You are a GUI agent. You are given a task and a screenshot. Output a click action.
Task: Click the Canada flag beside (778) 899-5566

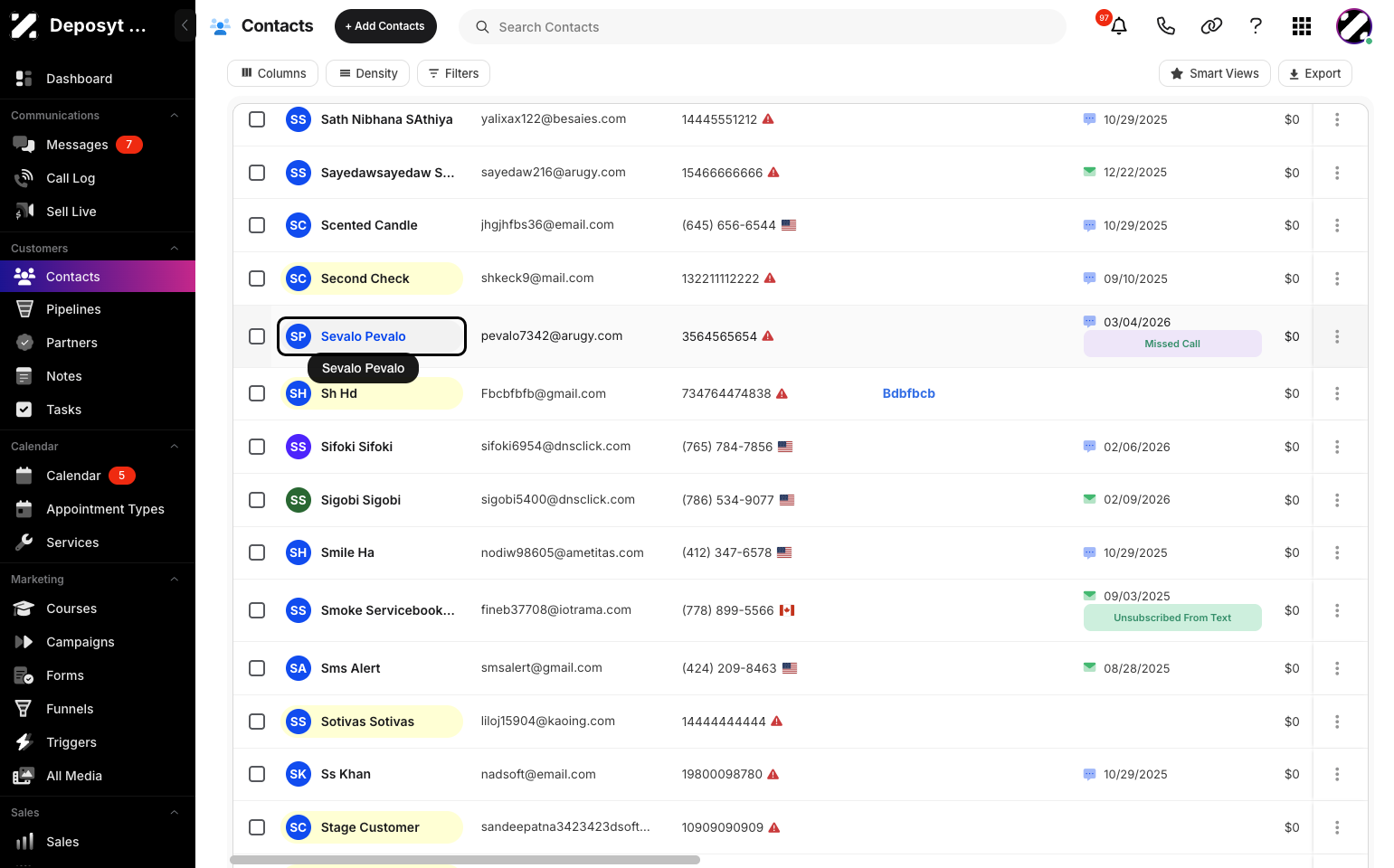(x=787, y=610)
